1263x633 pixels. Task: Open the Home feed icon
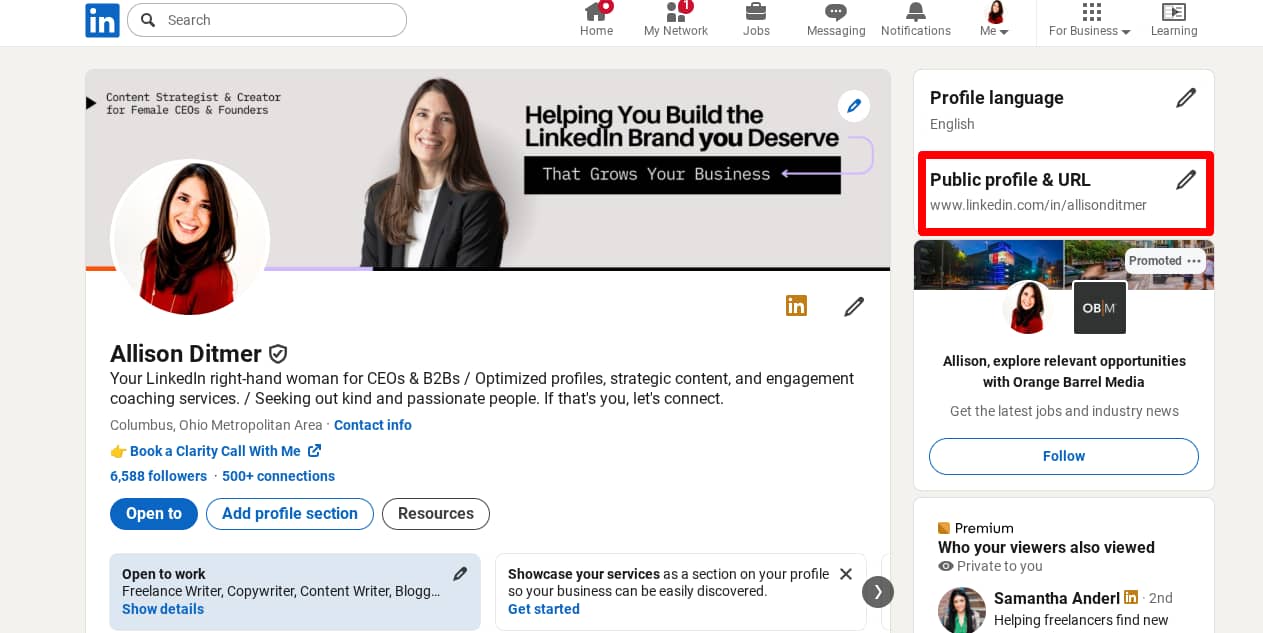596,13
